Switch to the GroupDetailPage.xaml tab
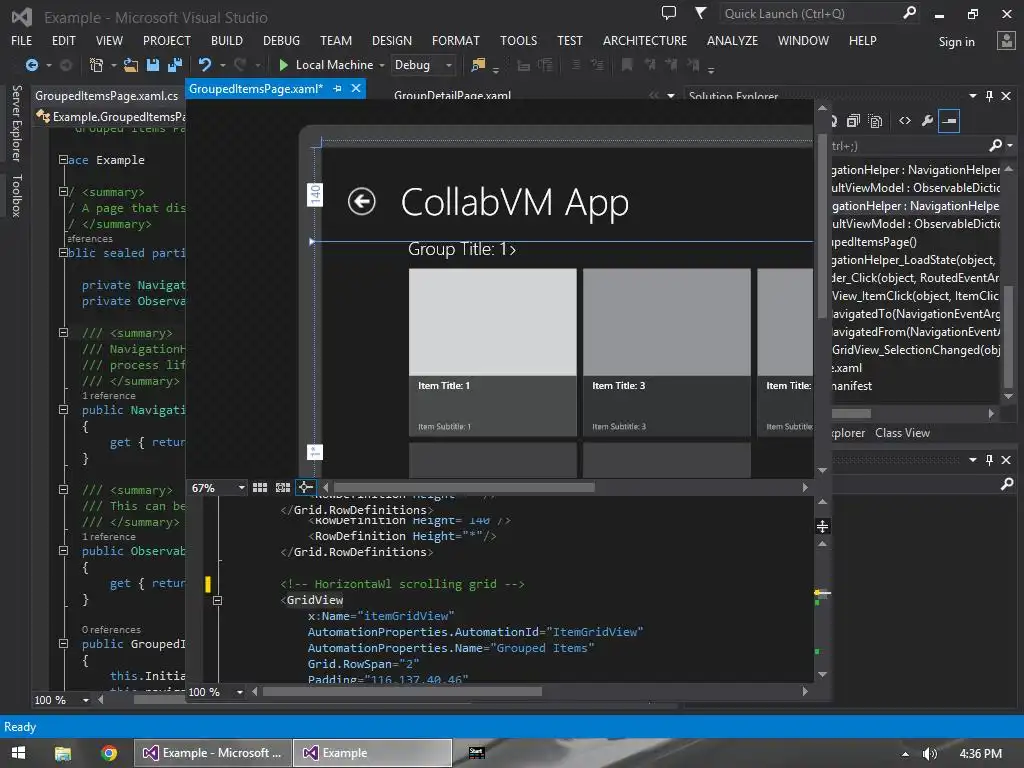 pyautogui.click(x=453, y=95)
